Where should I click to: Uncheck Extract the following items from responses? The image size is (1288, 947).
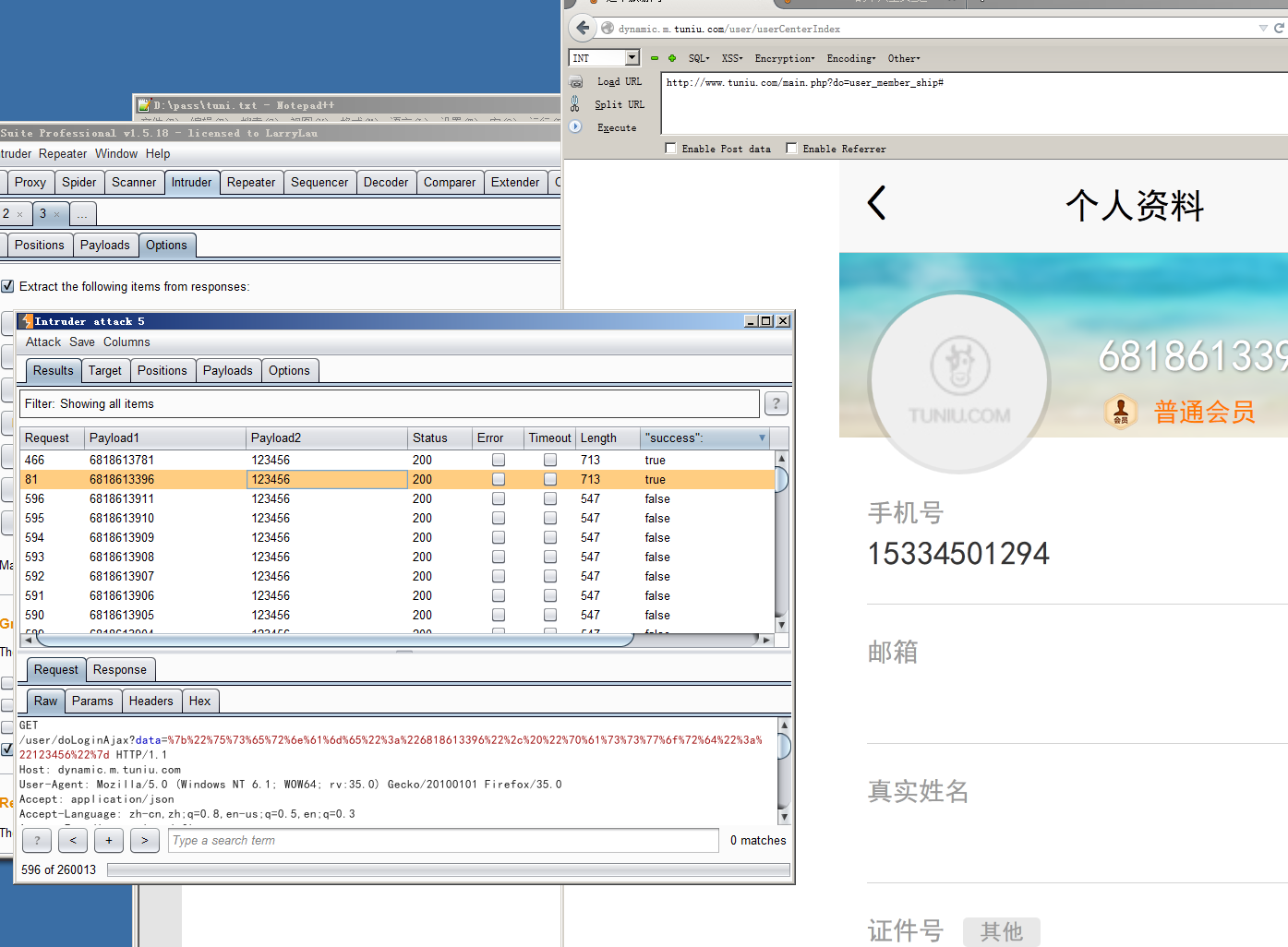click(7, 286)
